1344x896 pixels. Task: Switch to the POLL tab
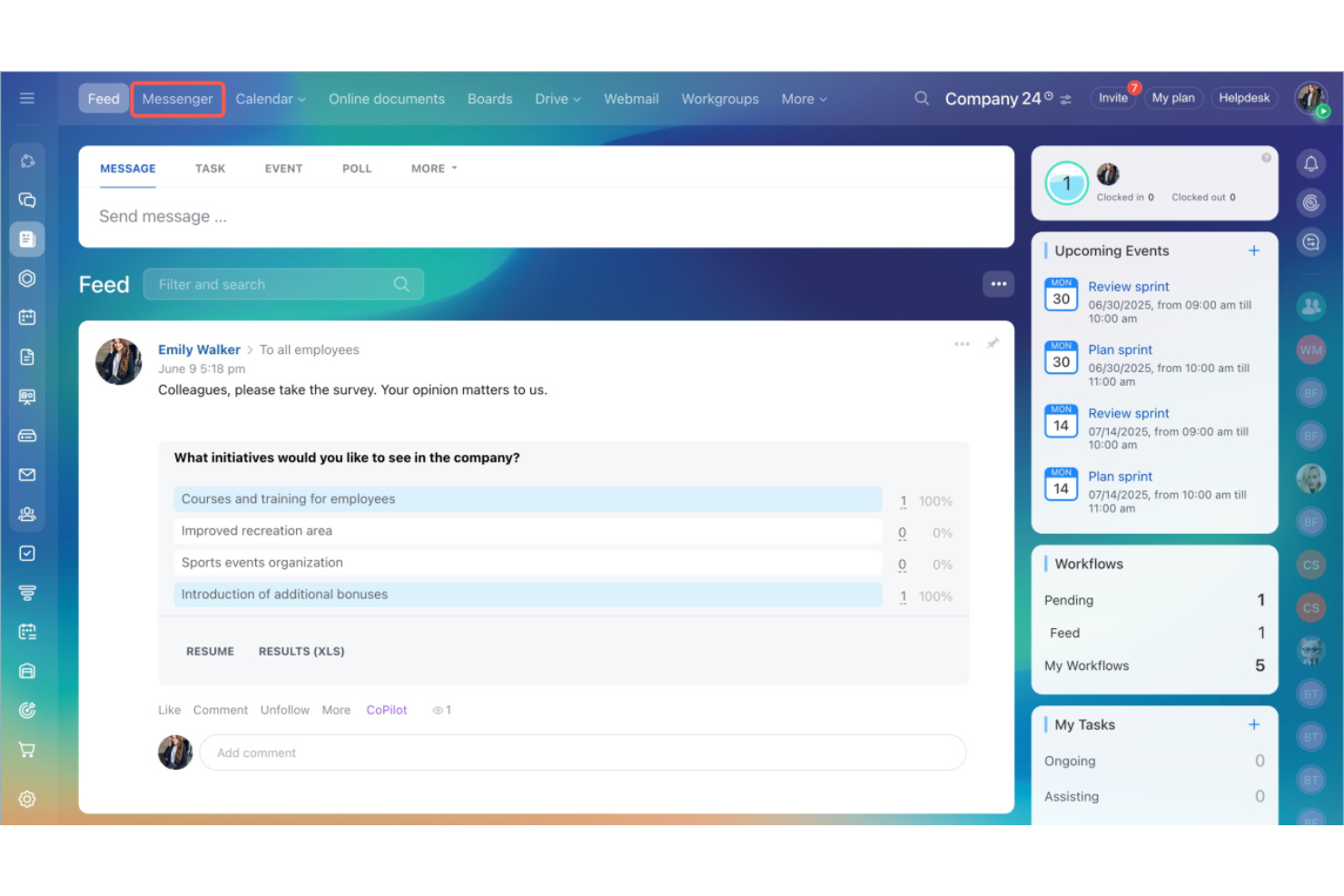coord(357,168)
